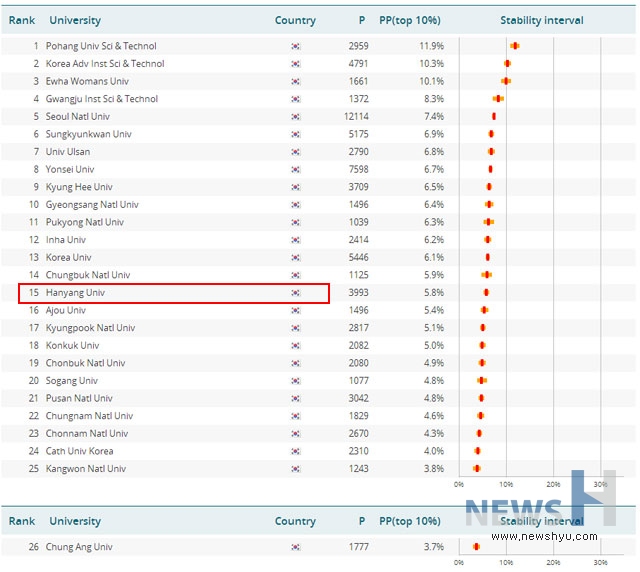Open the Sungkyunkwan Univ entry
This screenshot has height=572, width=640.
(89, 135)
